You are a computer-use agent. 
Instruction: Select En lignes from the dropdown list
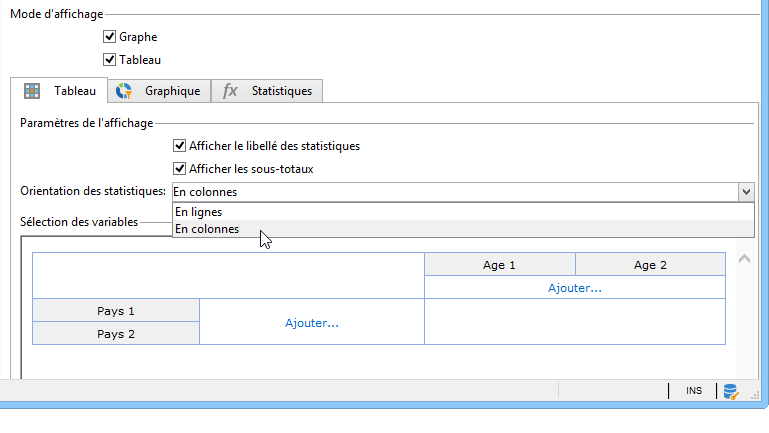tap(198, 212)
